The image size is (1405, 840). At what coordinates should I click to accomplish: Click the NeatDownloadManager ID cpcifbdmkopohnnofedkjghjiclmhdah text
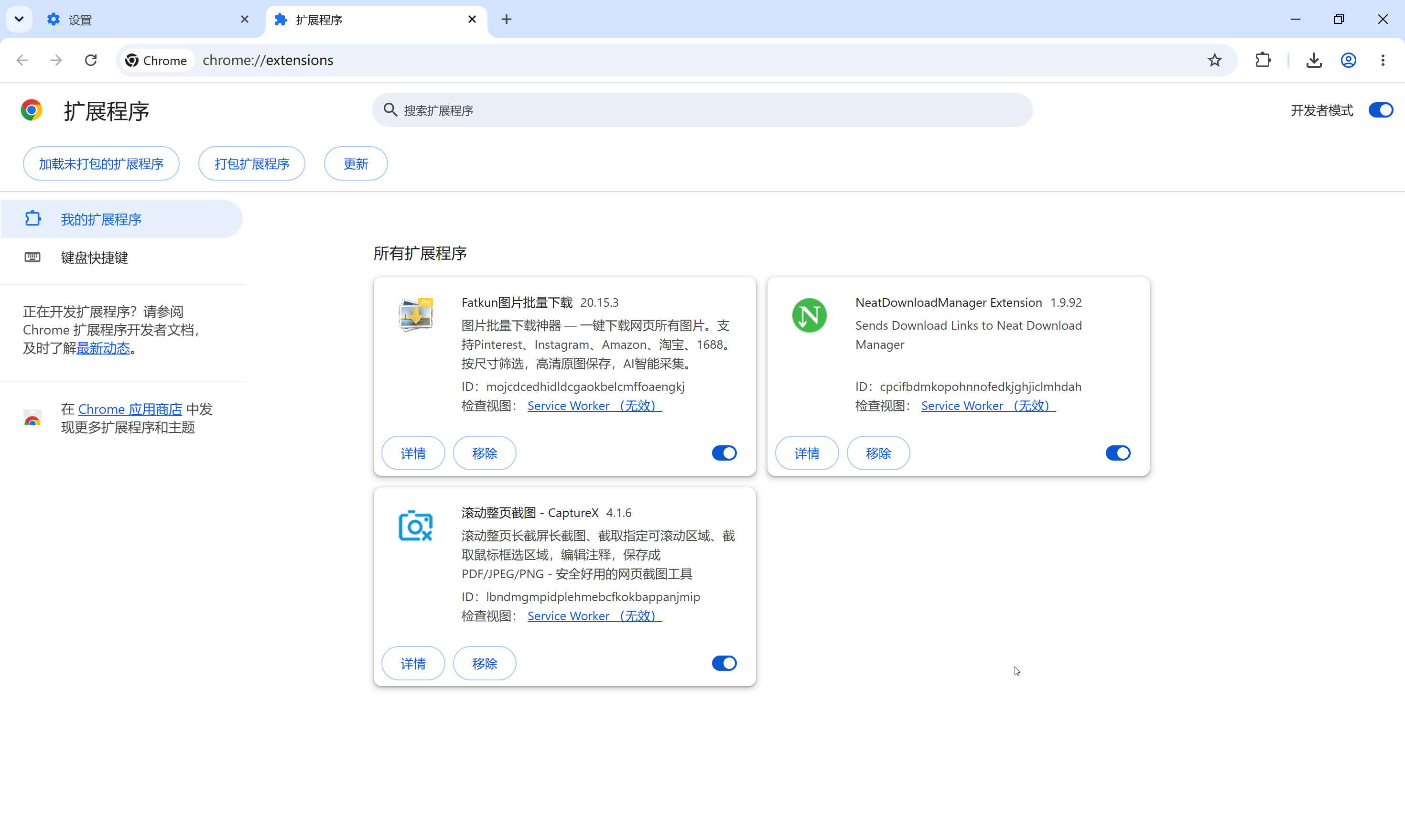click(x=981, y=387)
